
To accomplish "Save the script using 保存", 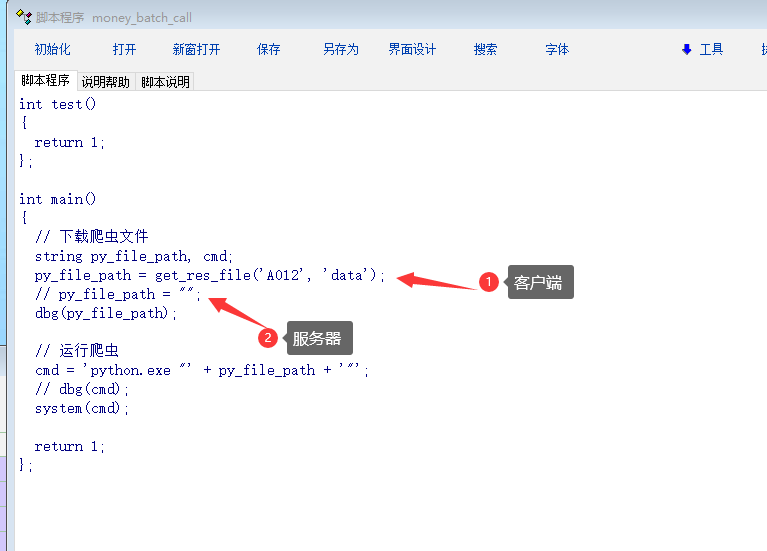I will click(268, 50).
